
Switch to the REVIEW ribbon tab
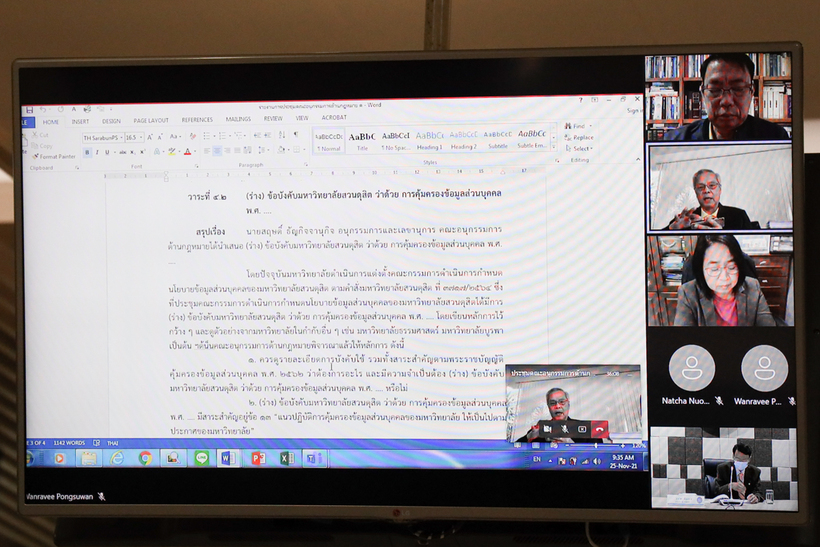273,119
